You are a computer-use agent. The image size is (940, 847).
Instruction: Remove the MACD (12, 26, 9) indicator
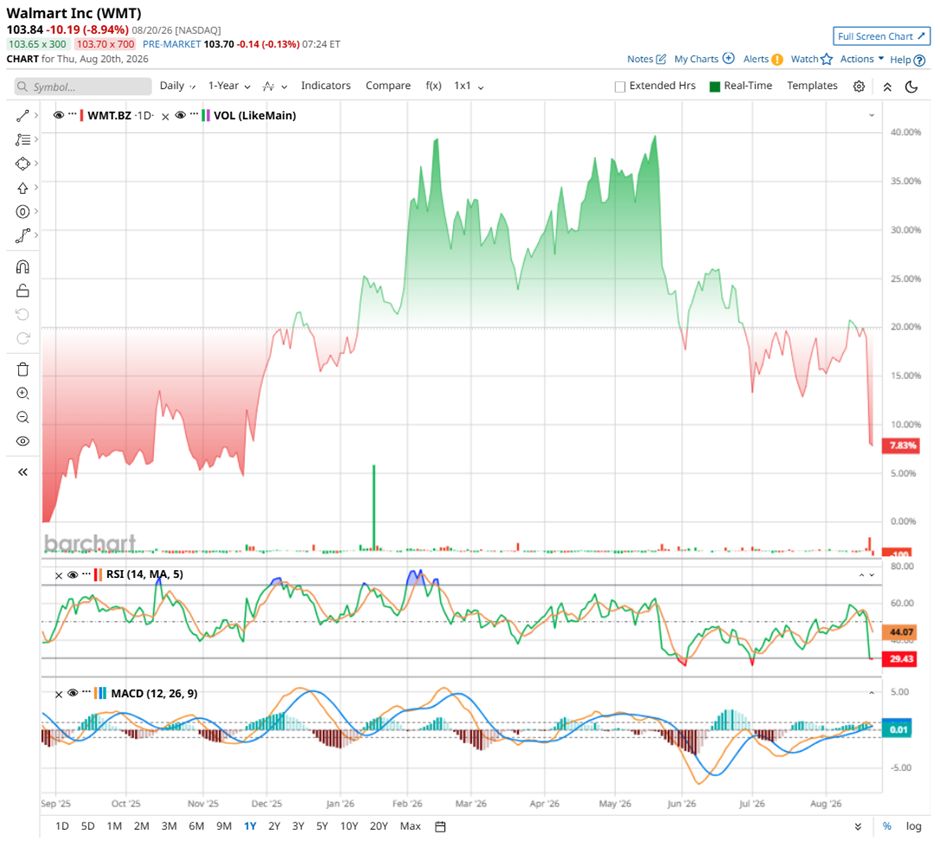coord(59,694)
